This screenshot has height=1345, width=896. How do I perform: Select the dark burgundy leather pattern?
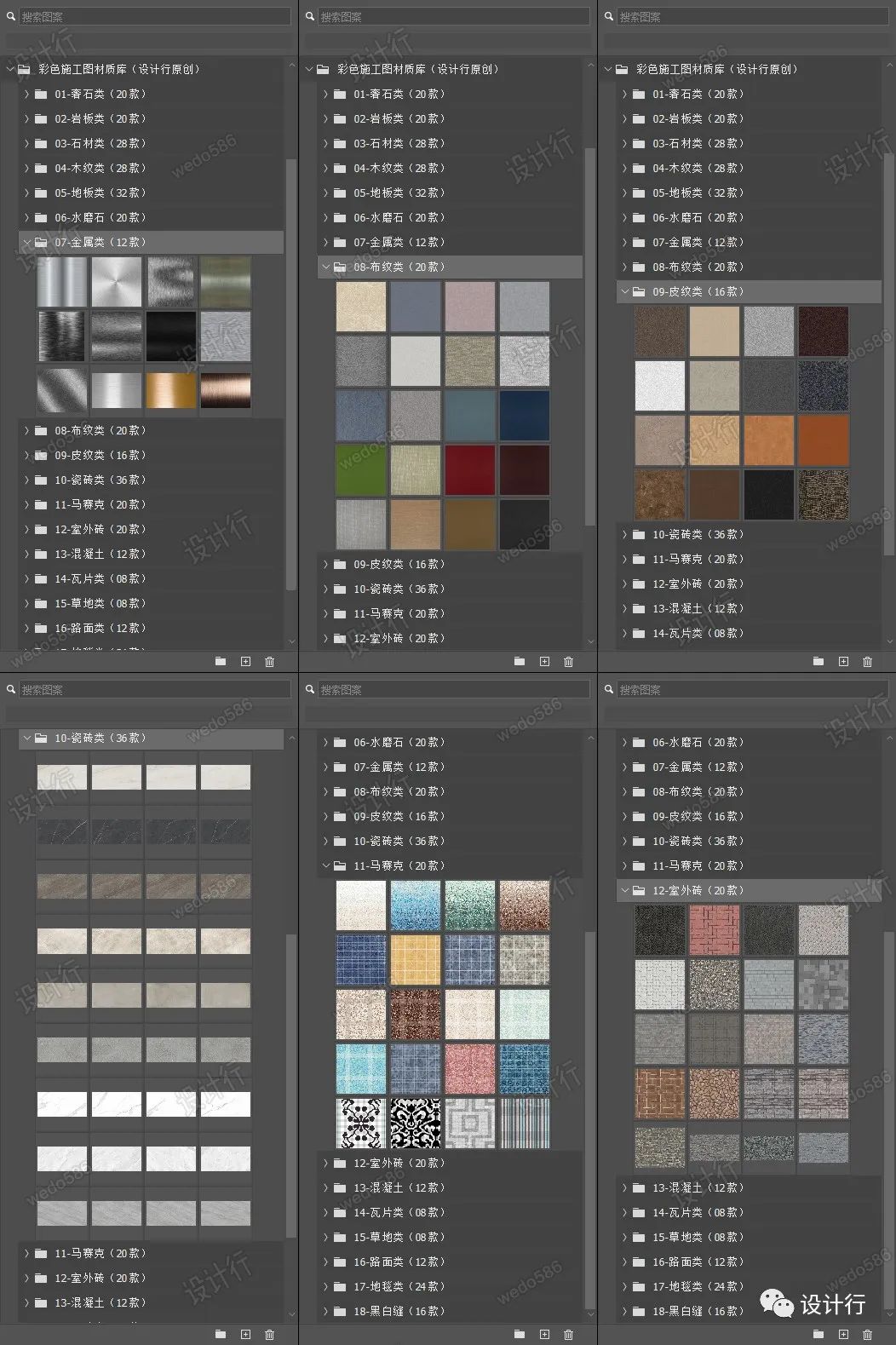click(824, 331)
